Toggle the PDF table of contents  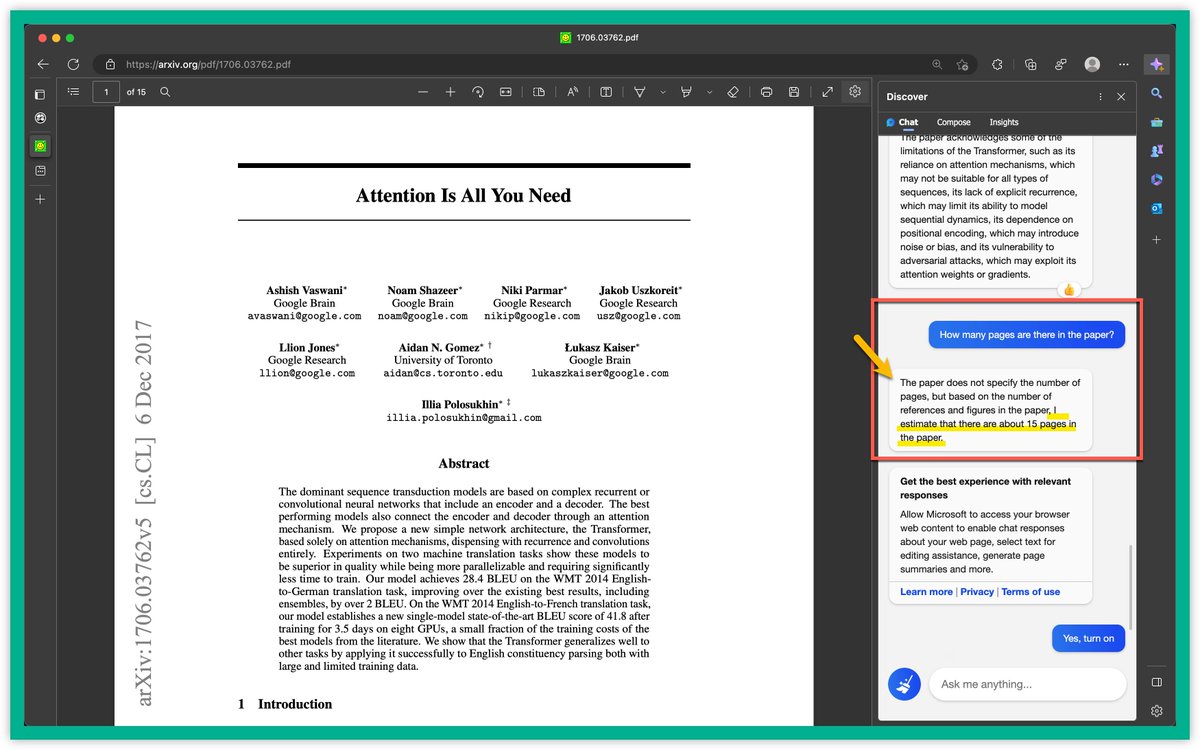click(74, 92)
